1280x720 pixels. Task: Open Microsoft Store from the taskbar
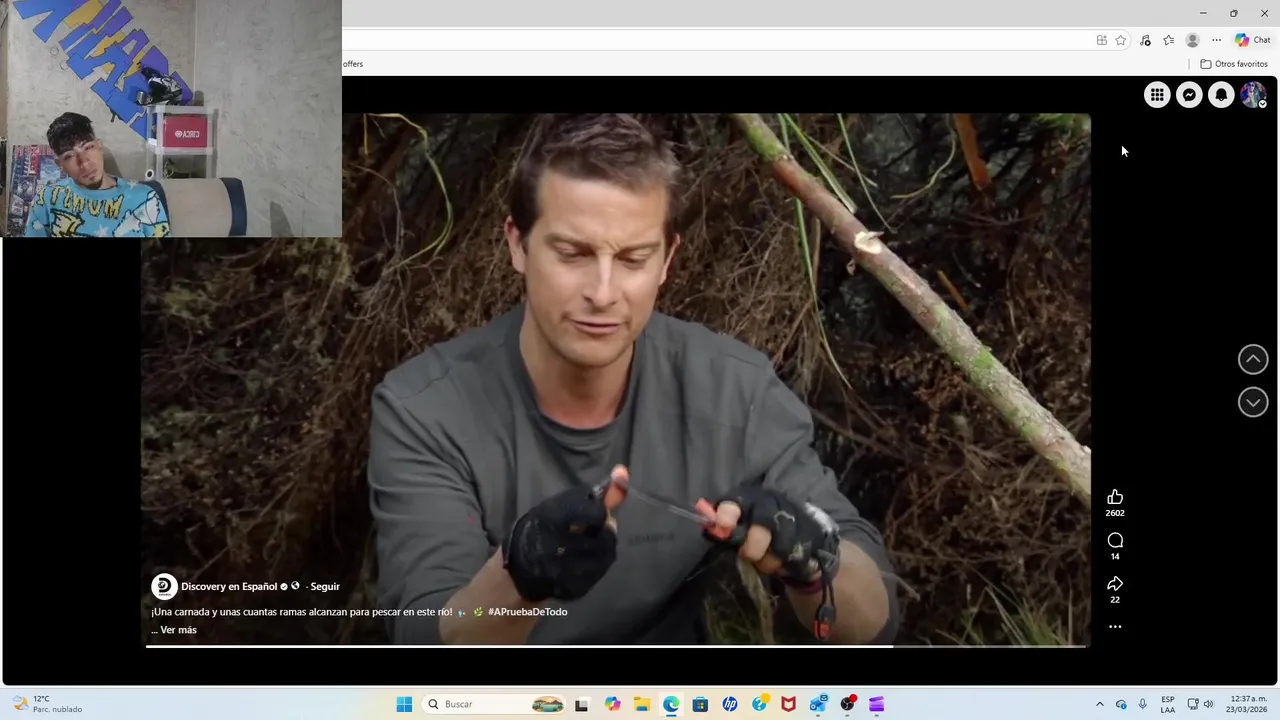[x=700, y=704]
